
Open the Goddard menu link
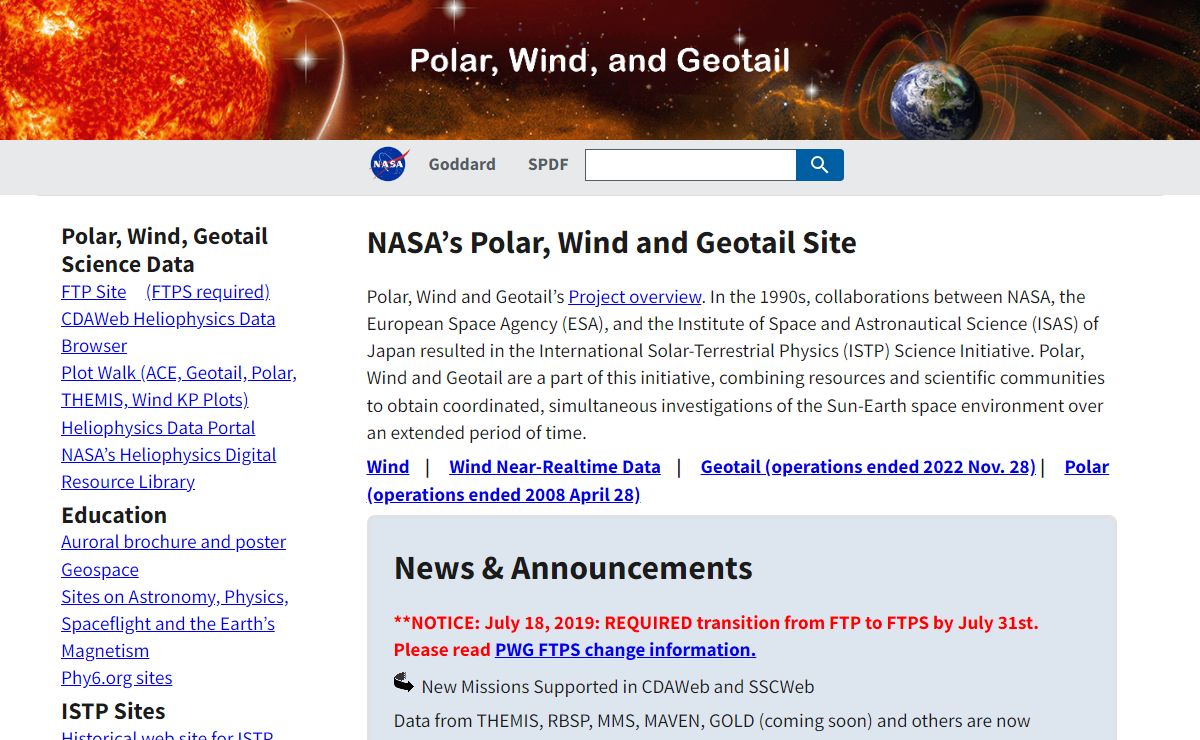pyautogui.click(x=462, y=165)
